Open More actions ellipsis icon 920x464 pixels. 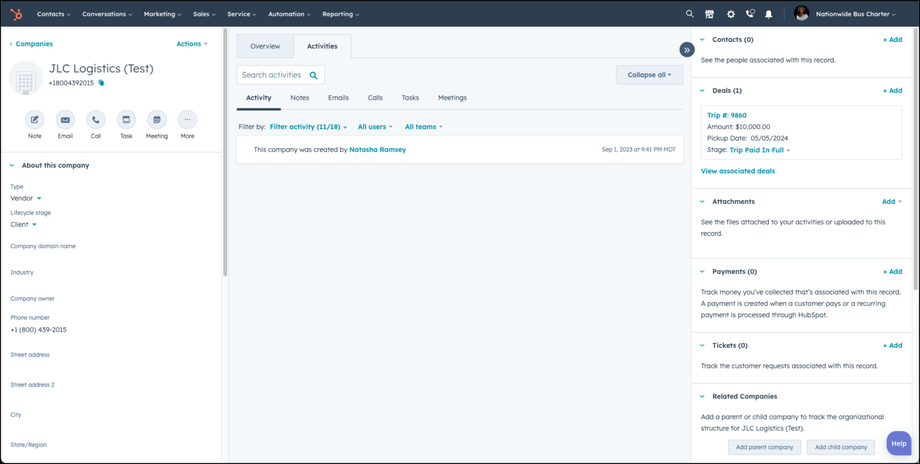coord(187,120)
